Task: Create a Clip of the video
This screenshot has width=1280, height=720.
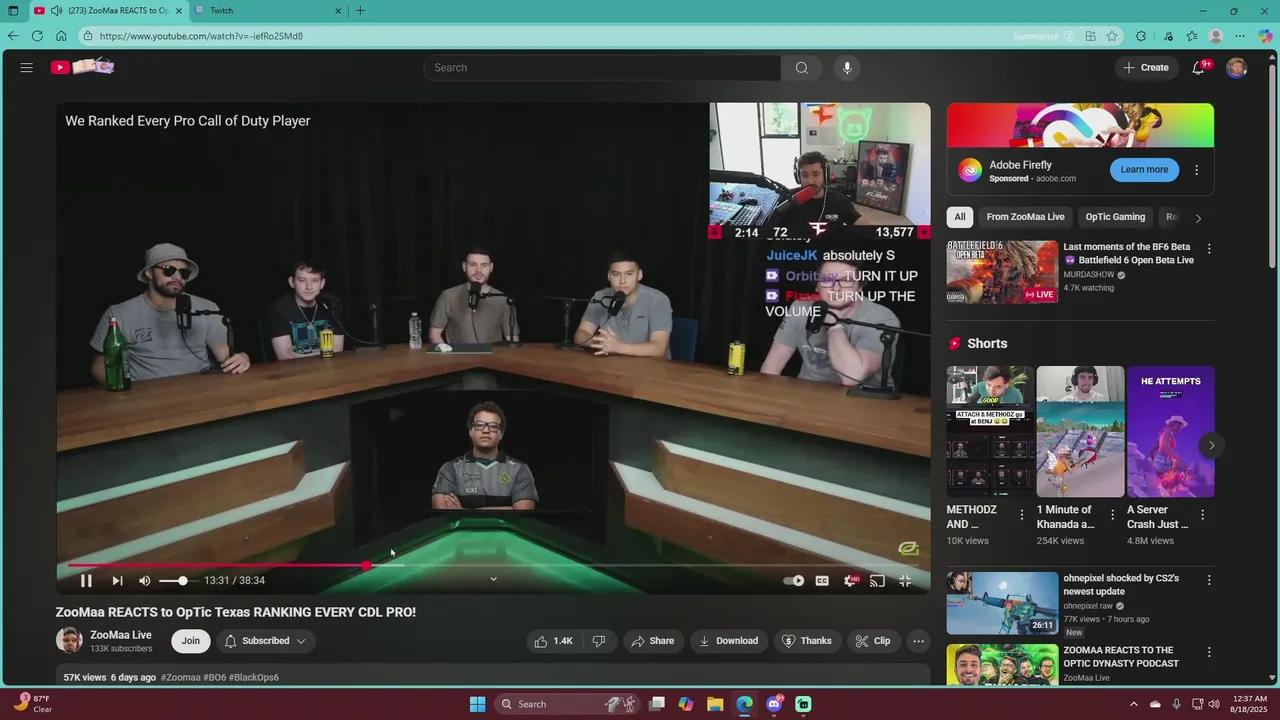Action: tap(872, 641)
